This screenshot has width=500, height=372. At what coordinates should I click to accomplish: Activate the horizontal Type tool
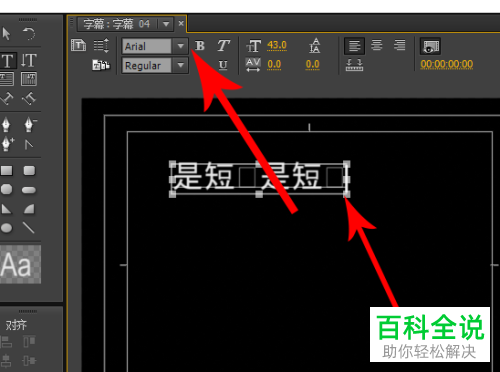coord(7,60)
